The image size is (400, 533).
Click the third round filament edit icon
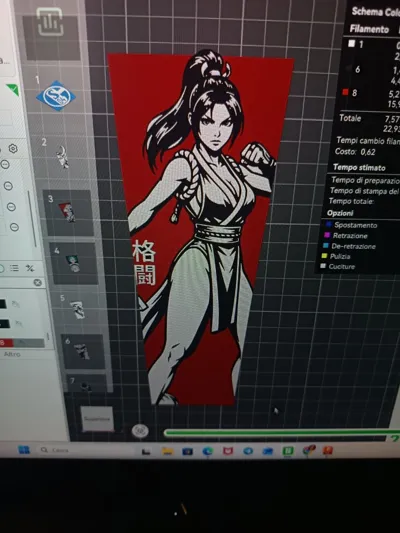pos(11,207)
